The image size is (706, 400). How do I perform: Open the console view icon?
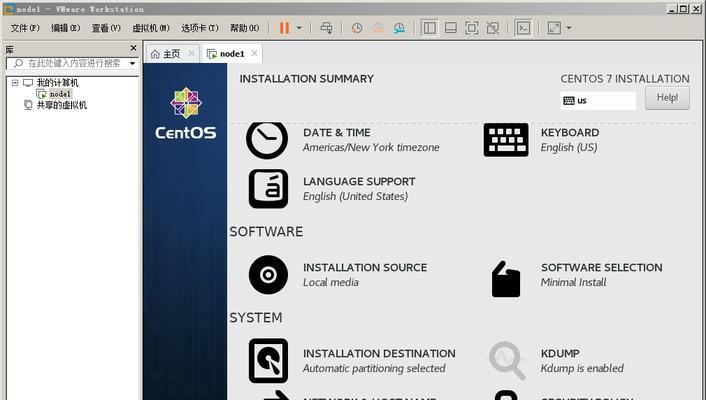(x=523, y=28)
